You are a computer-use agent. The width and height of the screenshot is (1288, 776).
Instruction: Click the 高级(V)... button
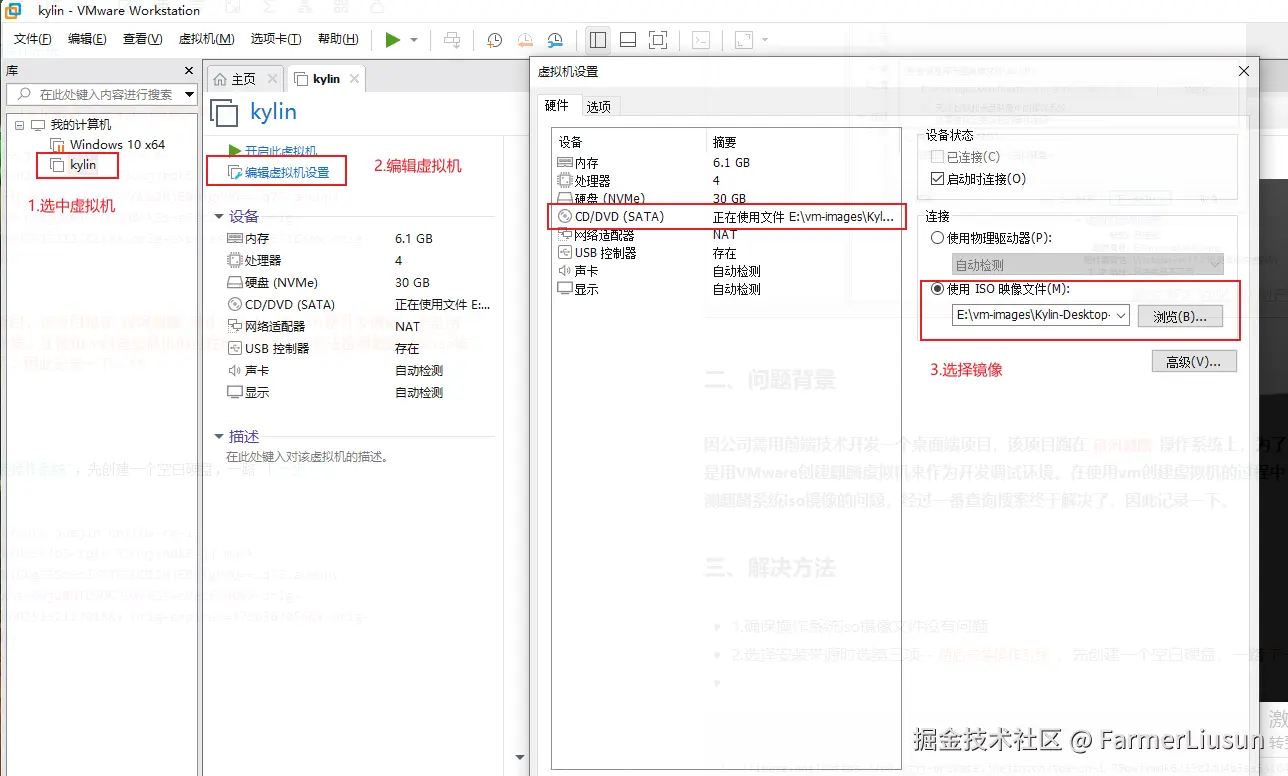[x=1194, y=361]
